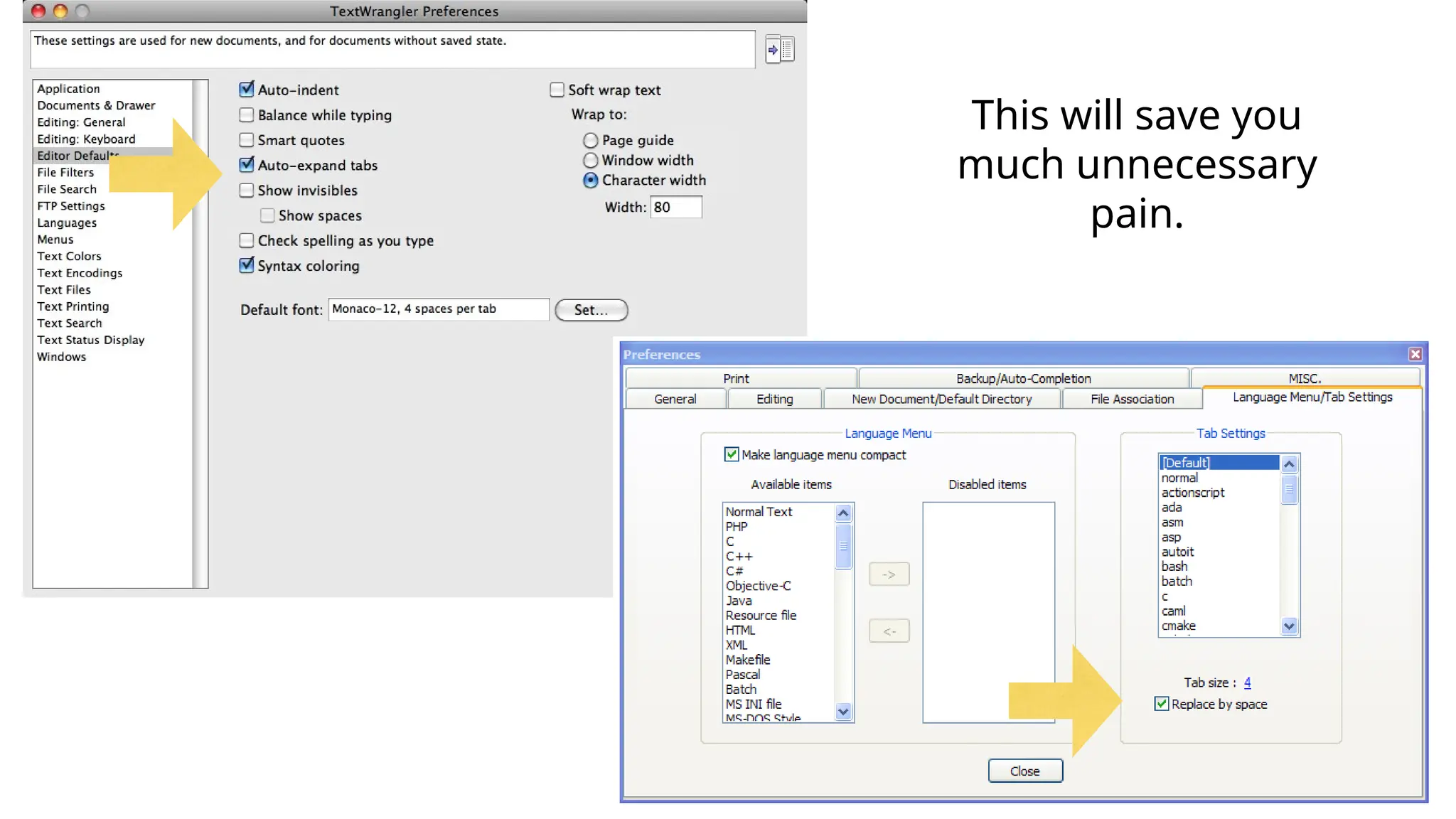Click the Set... font button
This screenshot has width=1456, height=819.
591,310
